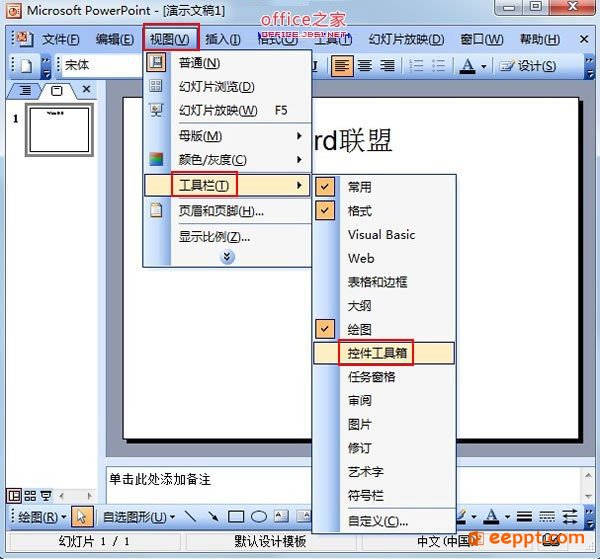Viewport: 600px width, 559px height.
Task: Enable the 审阅 toolbar
Action: [384, 400]
